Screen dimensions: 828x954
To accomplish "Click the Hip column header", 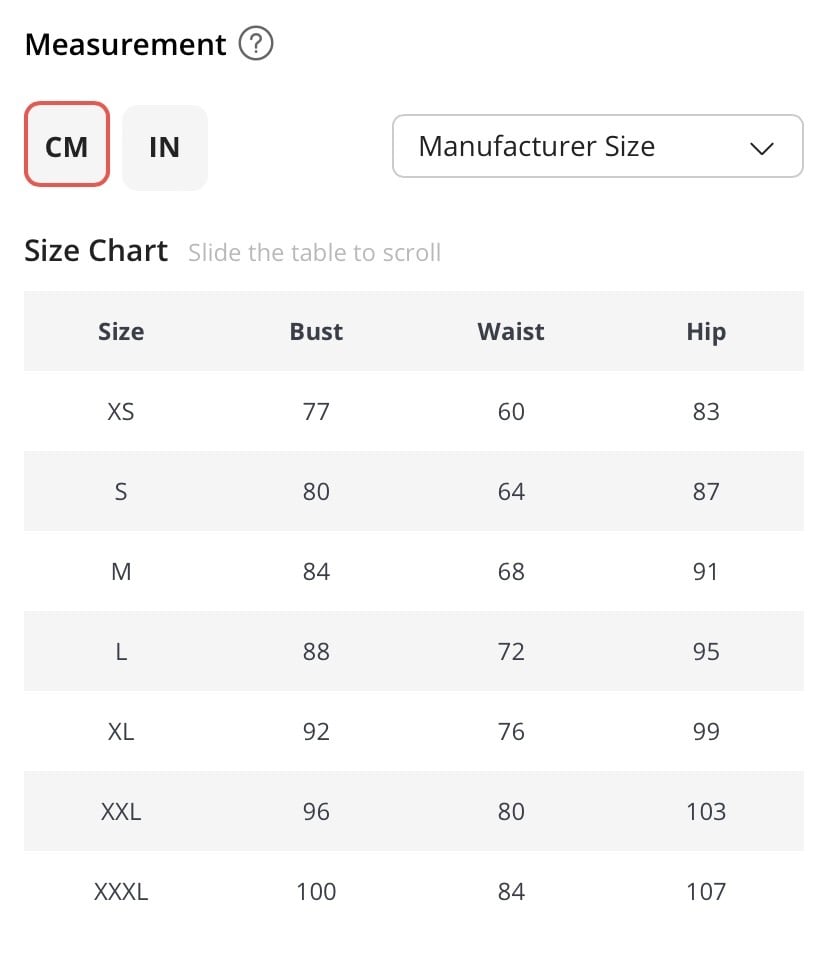I will coord(706,332).
